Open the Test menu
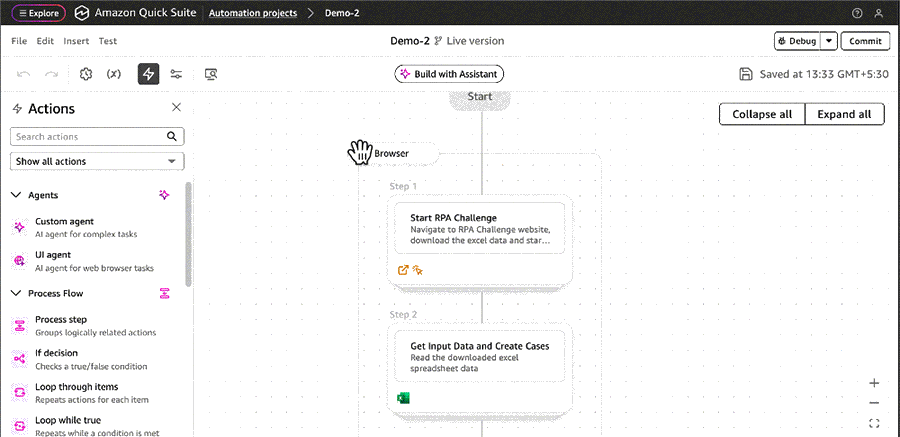The height and width of the screenshot is (437, 900). (108, 41)
